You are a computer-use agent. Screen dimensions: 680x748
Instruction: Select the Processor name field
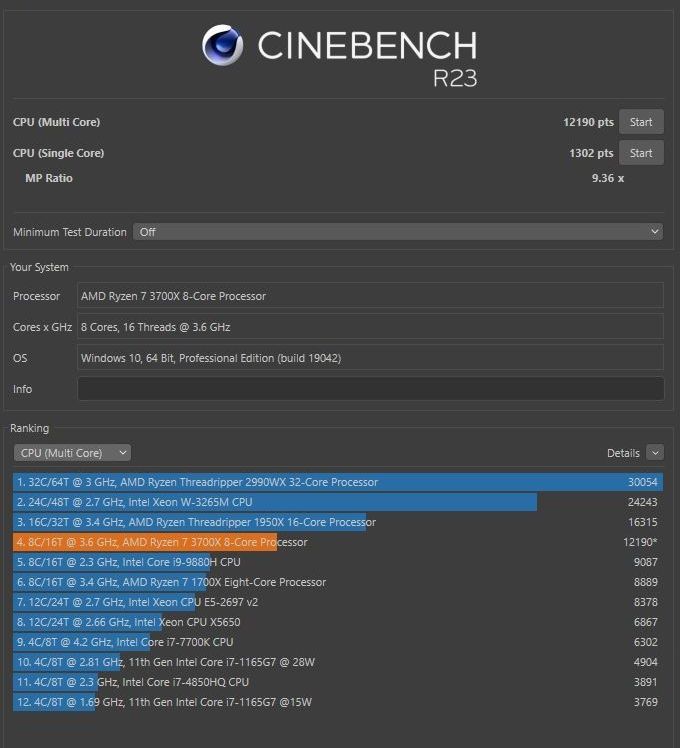pyautogui.click(x=370, y=296)
